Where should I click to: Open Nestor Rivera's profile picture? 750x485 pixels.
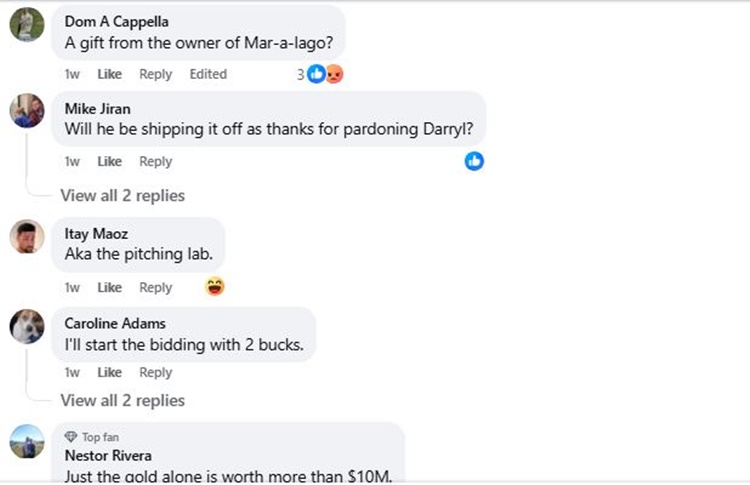coord(27,441)
